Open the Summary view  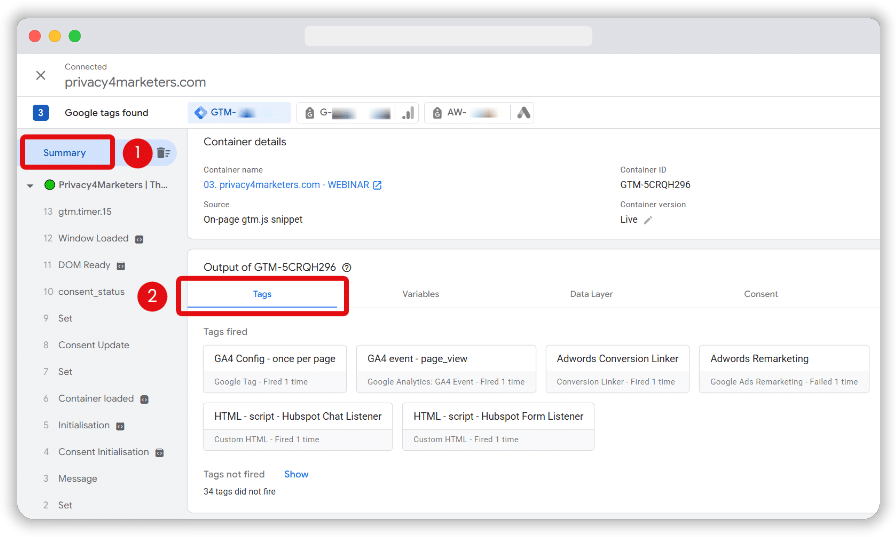[x=67, y=153]
